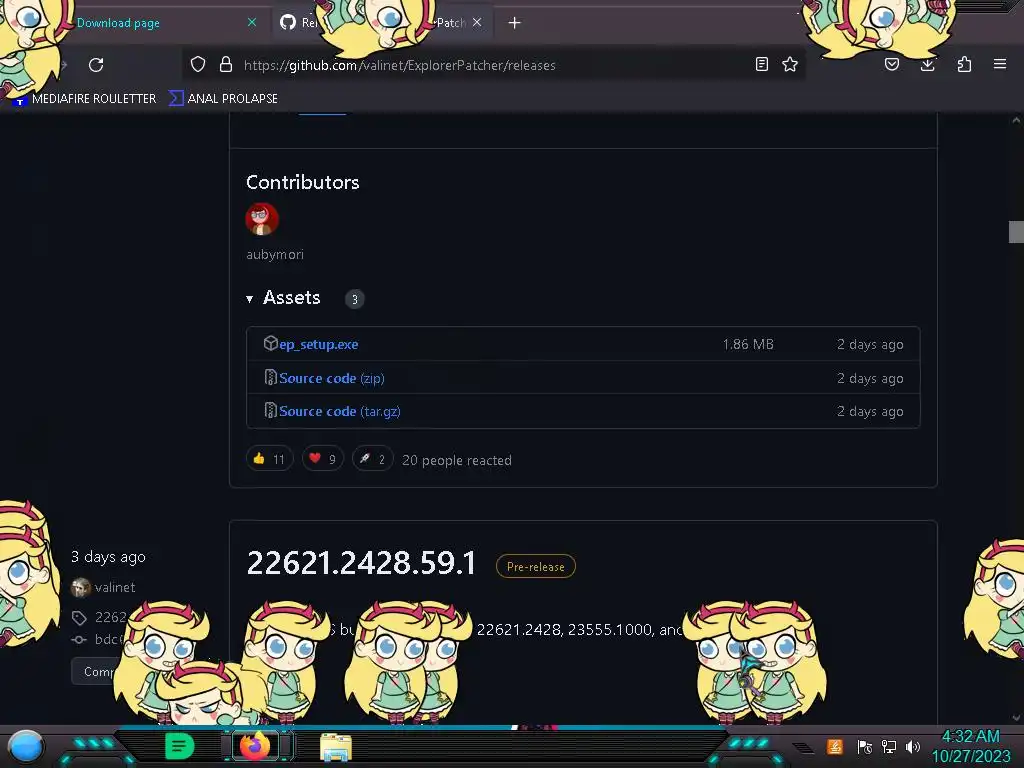Close the Download page tab
This screenshot has height=768, width=1024.
coord(252,22)
